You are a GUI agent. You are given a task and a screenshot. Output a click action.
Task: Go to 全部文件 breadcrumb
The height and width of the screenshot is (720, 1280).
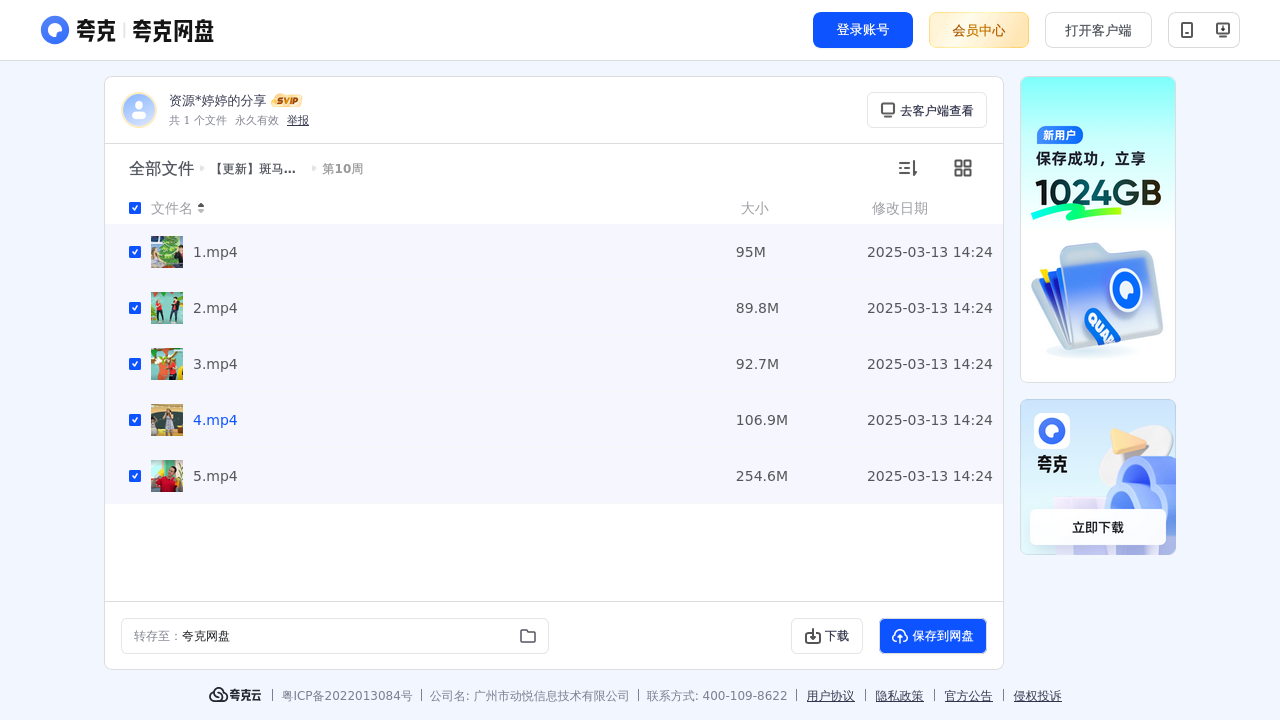[161, 169]
